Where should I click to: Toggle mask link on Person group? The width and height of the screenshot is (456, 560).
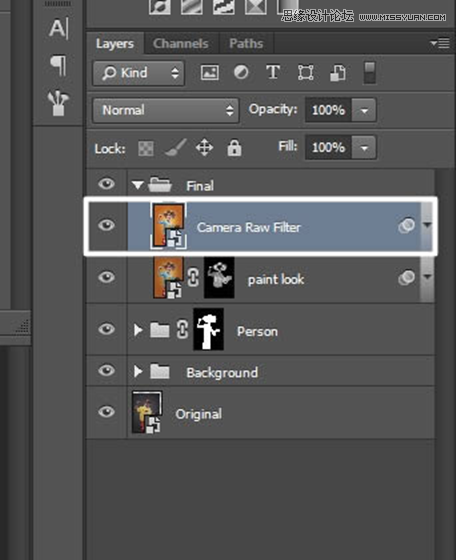click(x=182, y=329)
